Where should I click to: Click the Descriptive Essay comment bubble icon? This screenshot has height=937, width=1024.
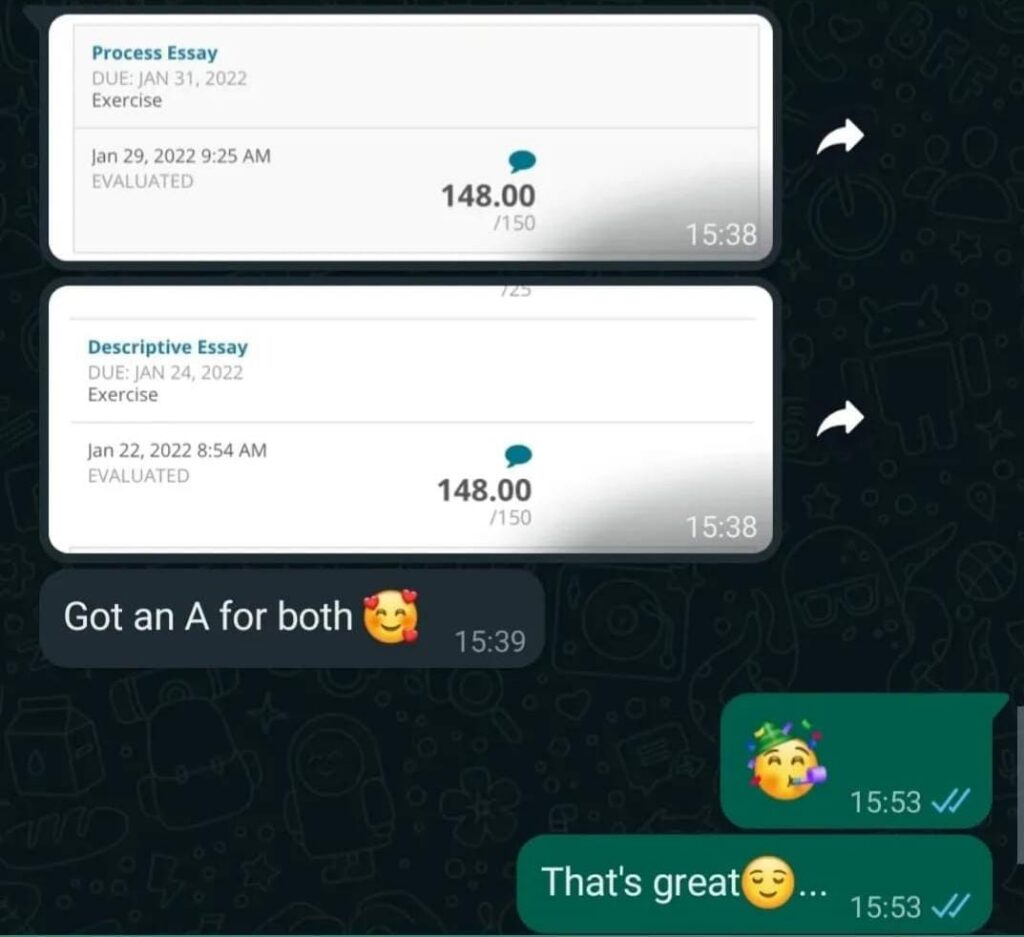519,455
